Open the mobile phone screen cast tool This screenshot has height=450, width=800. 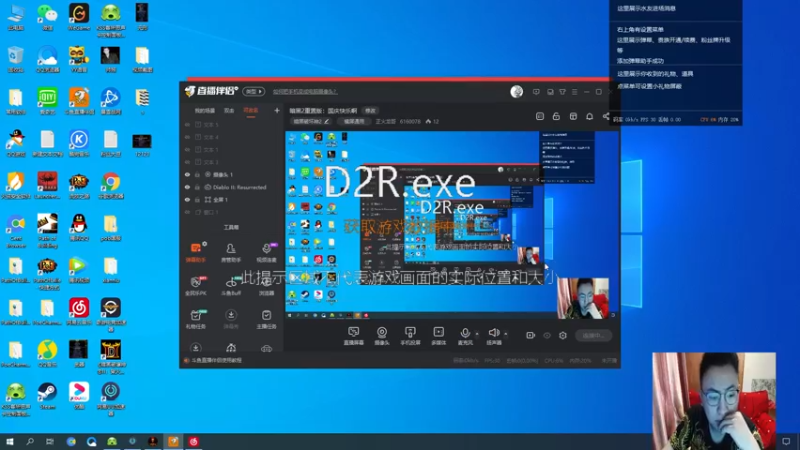(410, 336)
